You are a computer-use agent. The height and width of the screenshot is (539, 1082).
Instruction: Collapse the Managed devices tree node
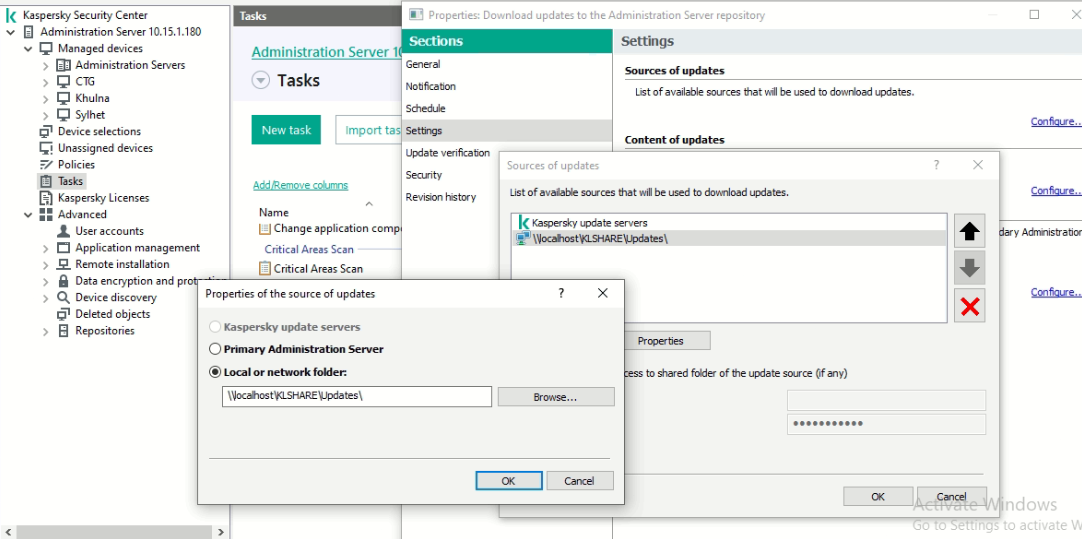coord(28,48)
